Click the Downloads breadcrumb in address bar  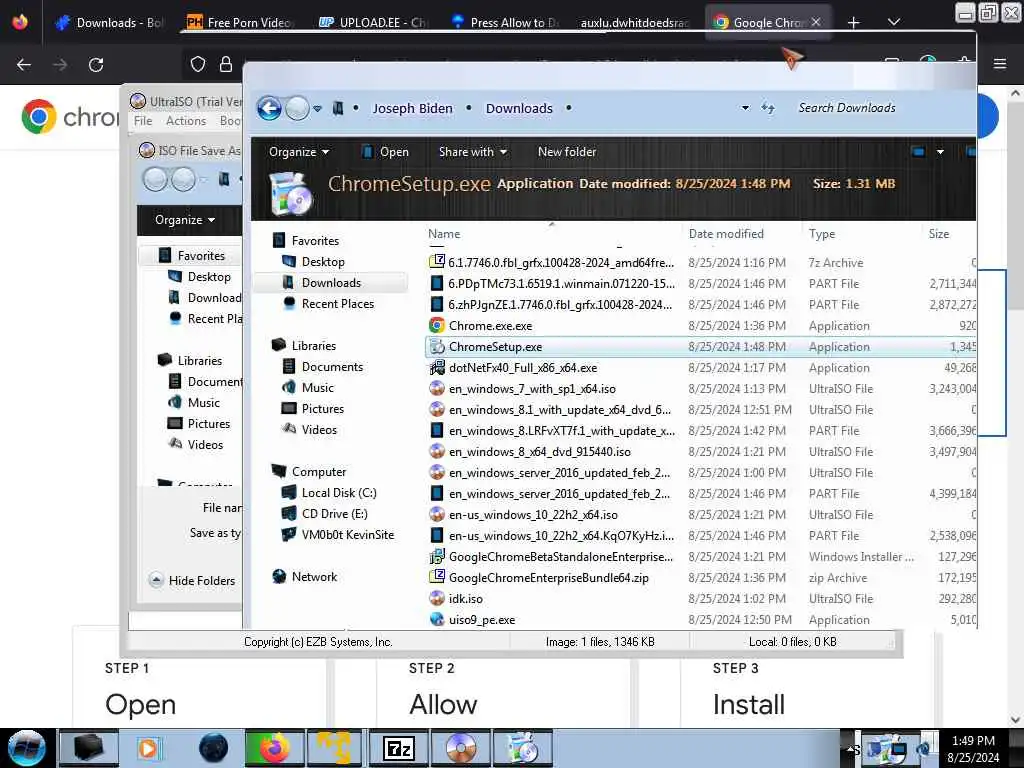pyautogui.click(x=519, y=108)
